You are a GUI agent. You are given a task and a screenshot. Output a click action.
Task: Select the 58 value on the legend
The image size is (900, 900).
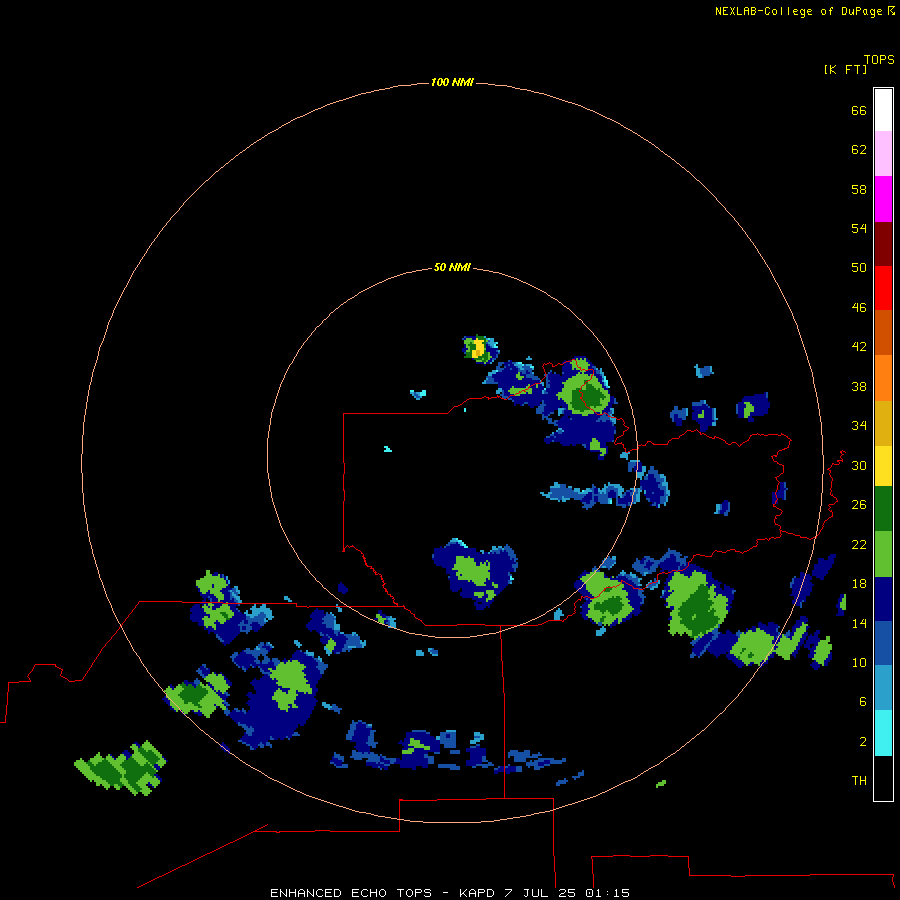click(859, 189)
